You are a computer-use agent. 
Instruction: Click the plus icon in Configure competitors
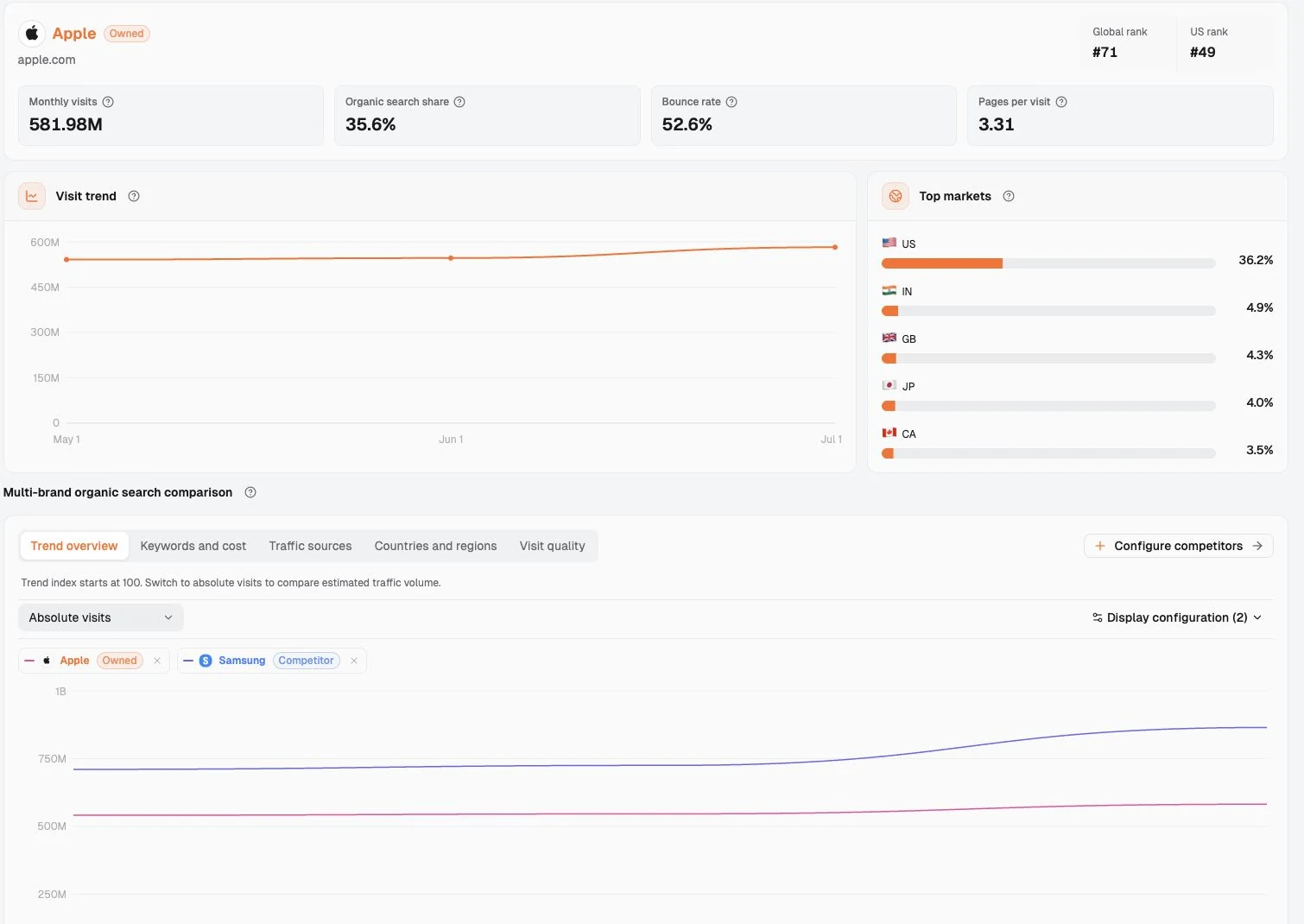coord(1100,546)
